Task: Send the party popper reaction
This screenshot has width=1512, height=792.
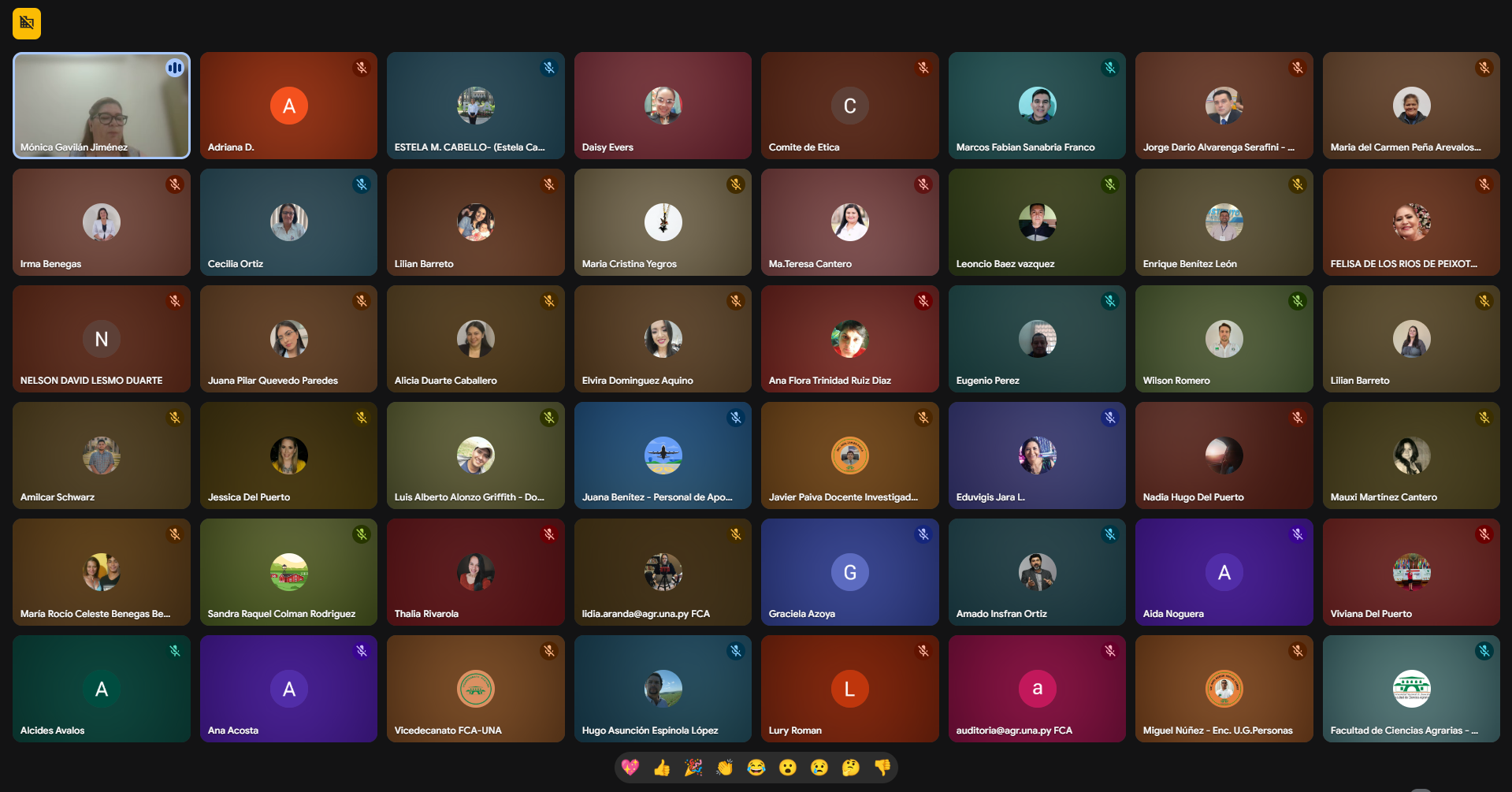Action: pos(693,767)
